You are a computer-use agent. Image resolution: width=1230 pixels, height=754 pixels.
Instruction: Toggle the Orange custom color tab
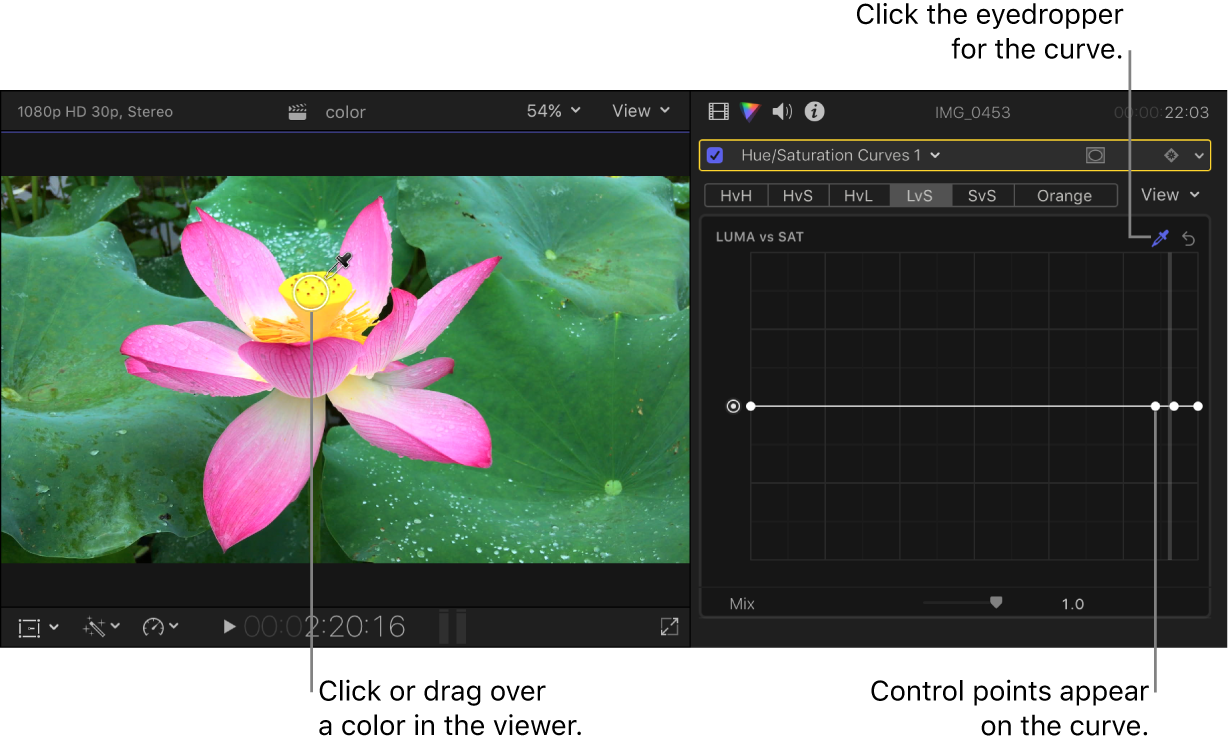coord(1065,195)
